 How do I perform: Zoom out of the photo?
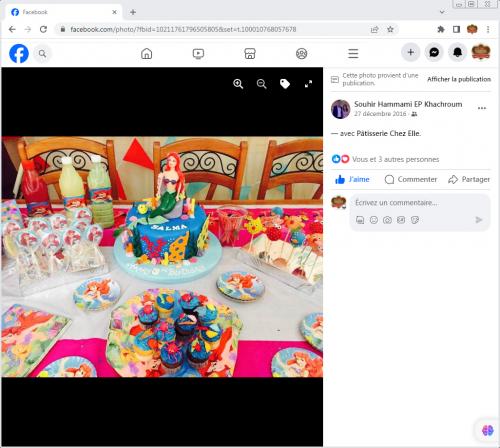pyautogui.click(x=262, y=84)
